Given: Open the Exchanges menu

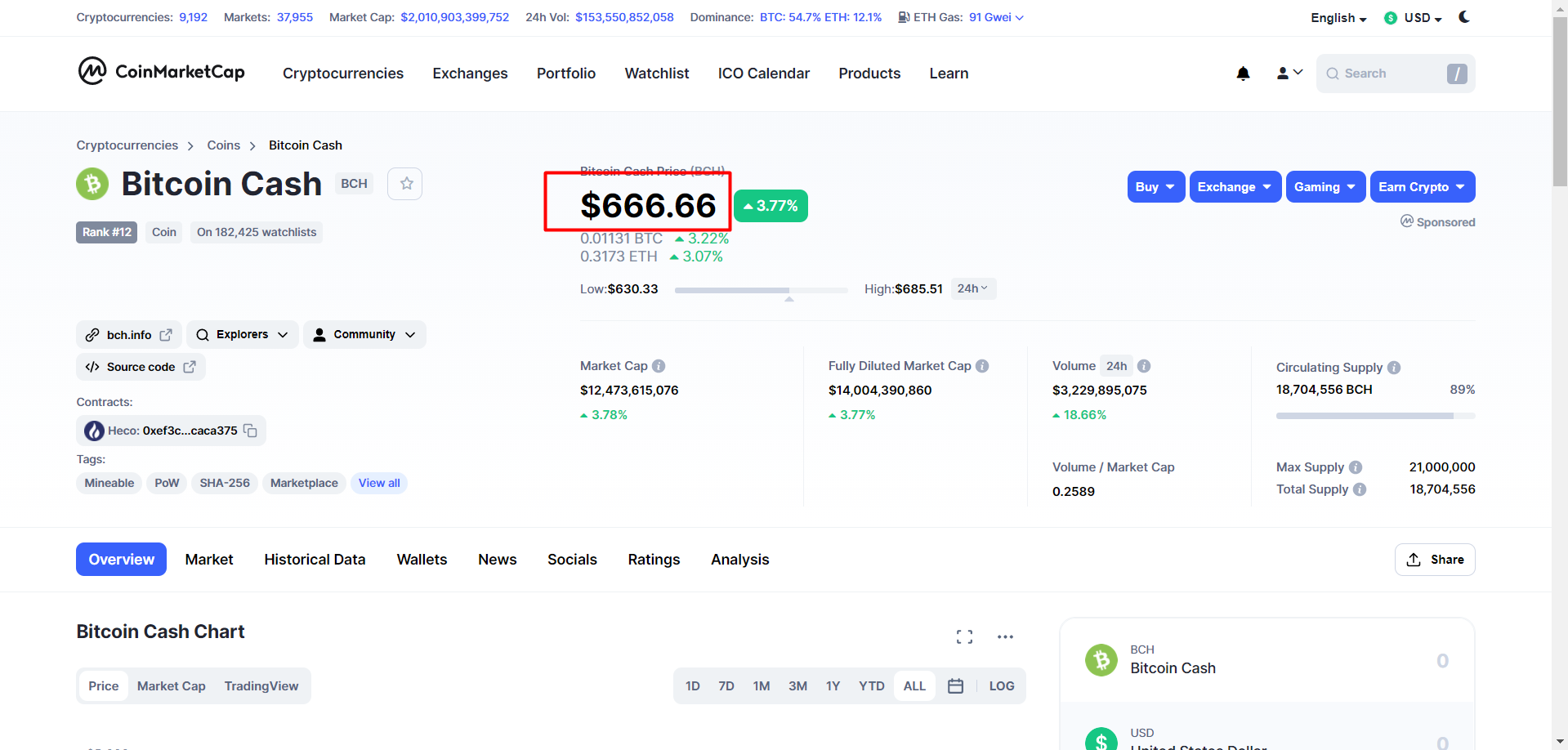Looking at the screenshot, I should 470,74.
